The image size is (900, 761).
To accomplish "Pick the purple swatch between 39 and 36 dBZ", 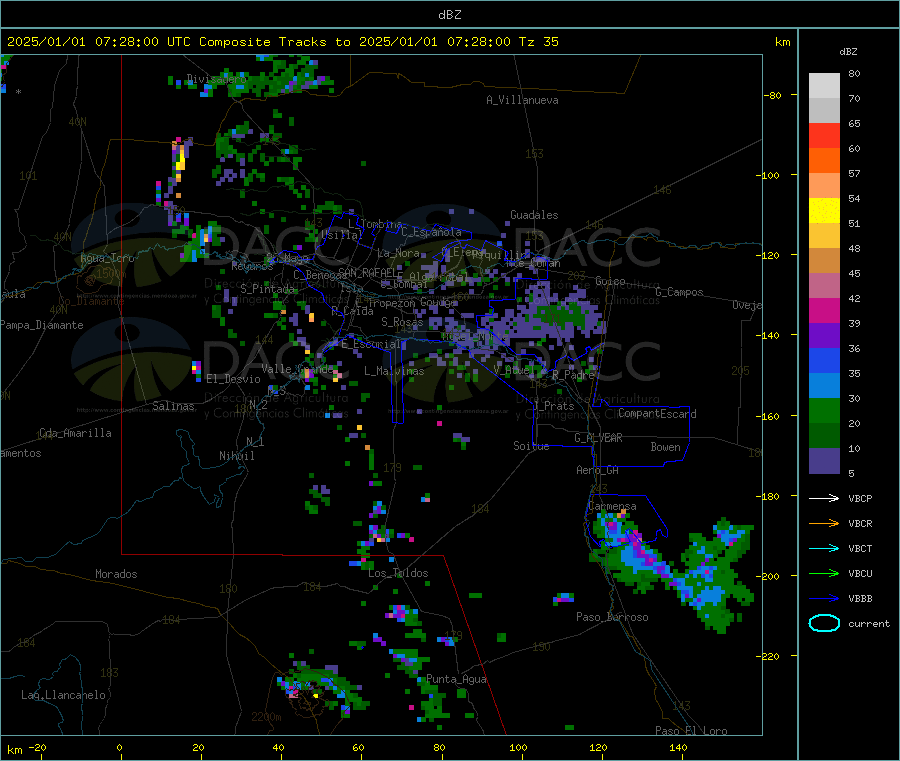I will coord(824,336).
